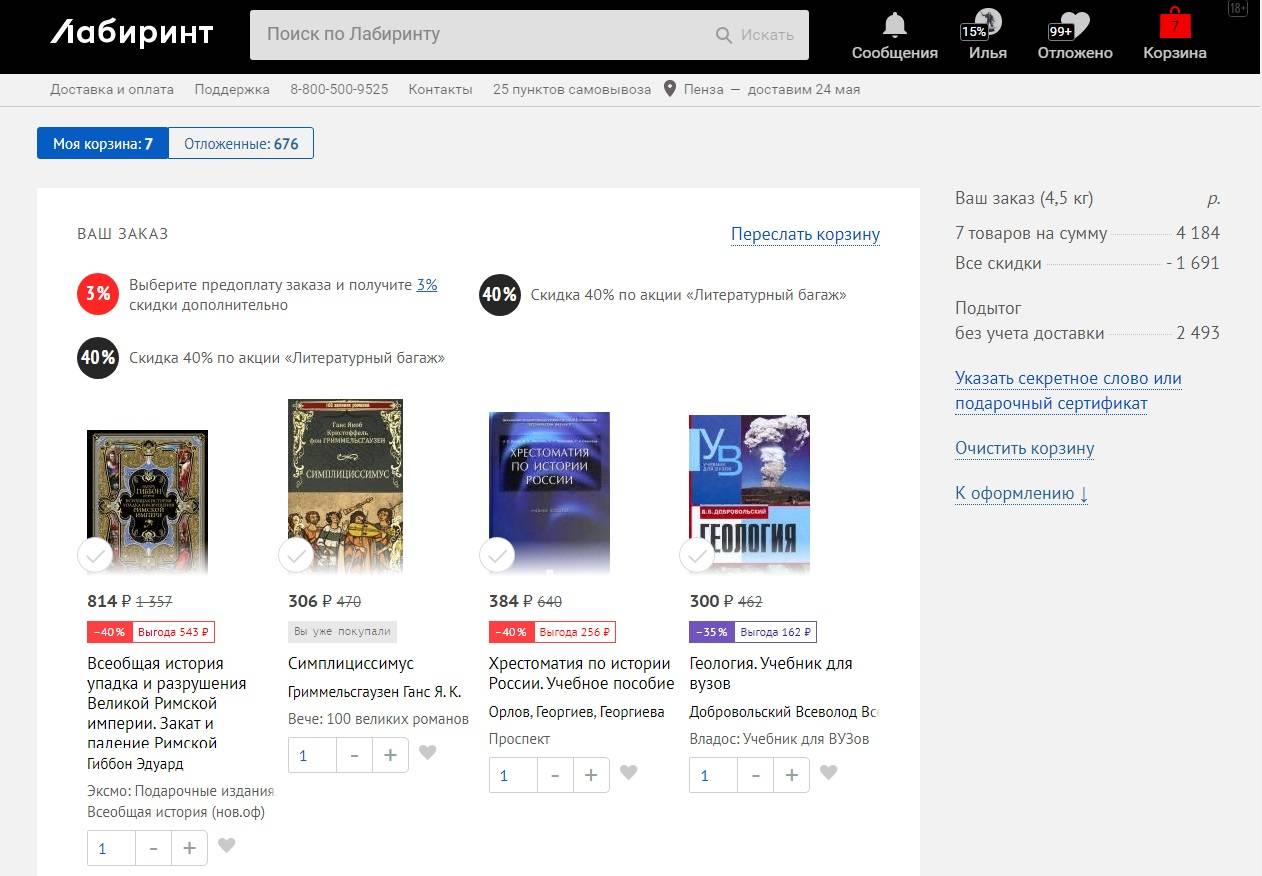1262x876 pixels.
Task: Increase quantity of Геология textbook
Action: (791, 775)
